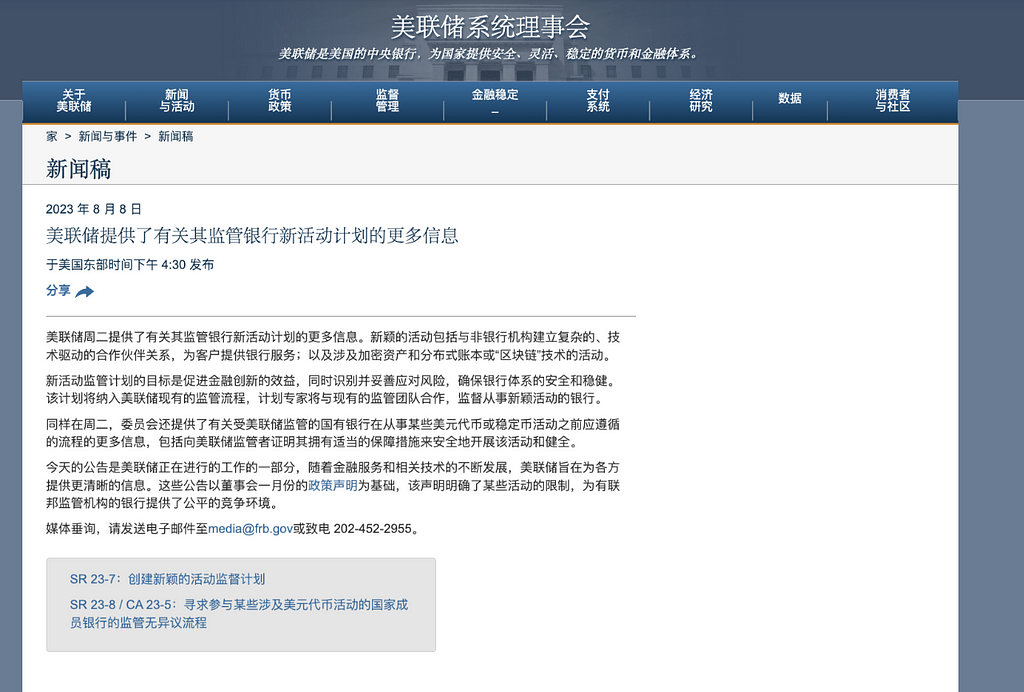
Task: Open the 经济研究 menu
Action: pyautogui.click(x=701, y=101)
